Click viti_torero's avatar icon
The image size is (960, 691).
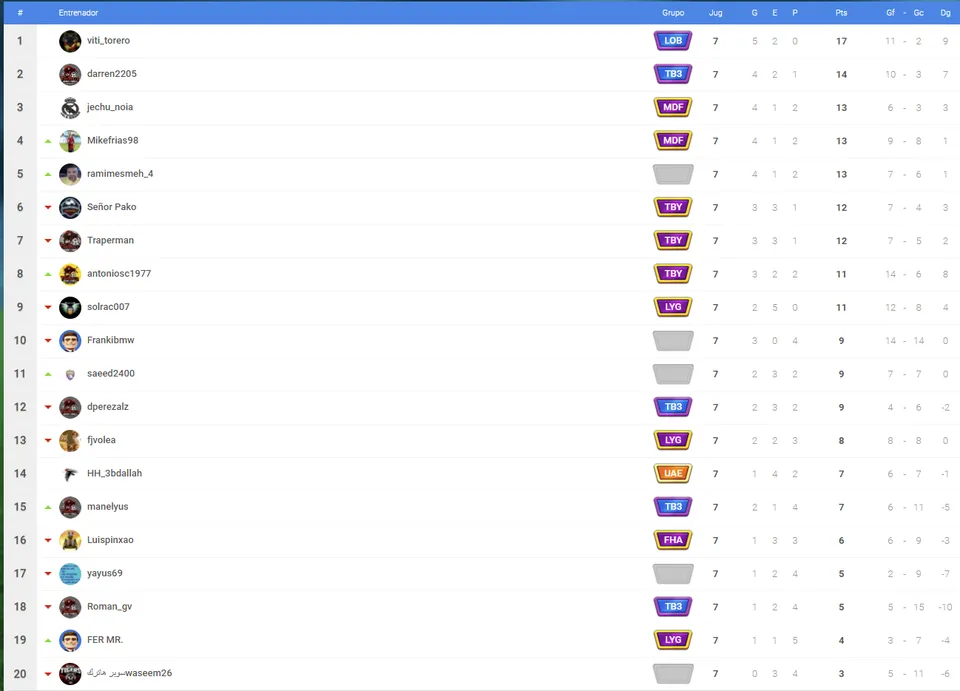click(x=70, y=41)
